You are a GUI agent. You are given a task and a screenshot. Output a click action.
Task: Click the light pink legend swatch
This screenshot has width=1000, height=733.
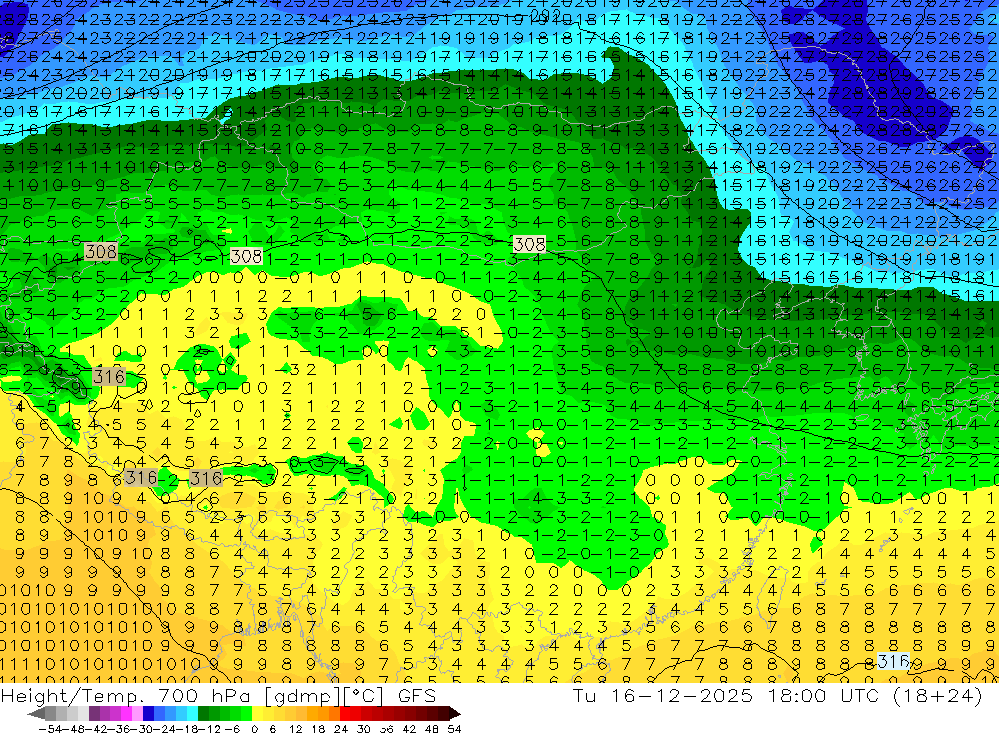pyautogui.click(x=137, y=714)
